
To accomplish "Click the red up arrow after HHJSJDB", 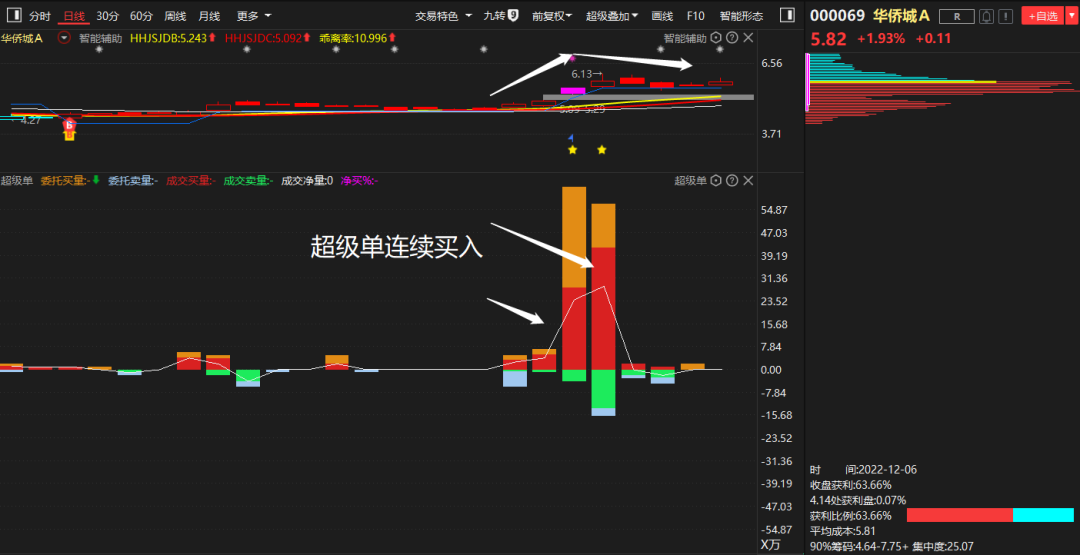I will point(212,38).
